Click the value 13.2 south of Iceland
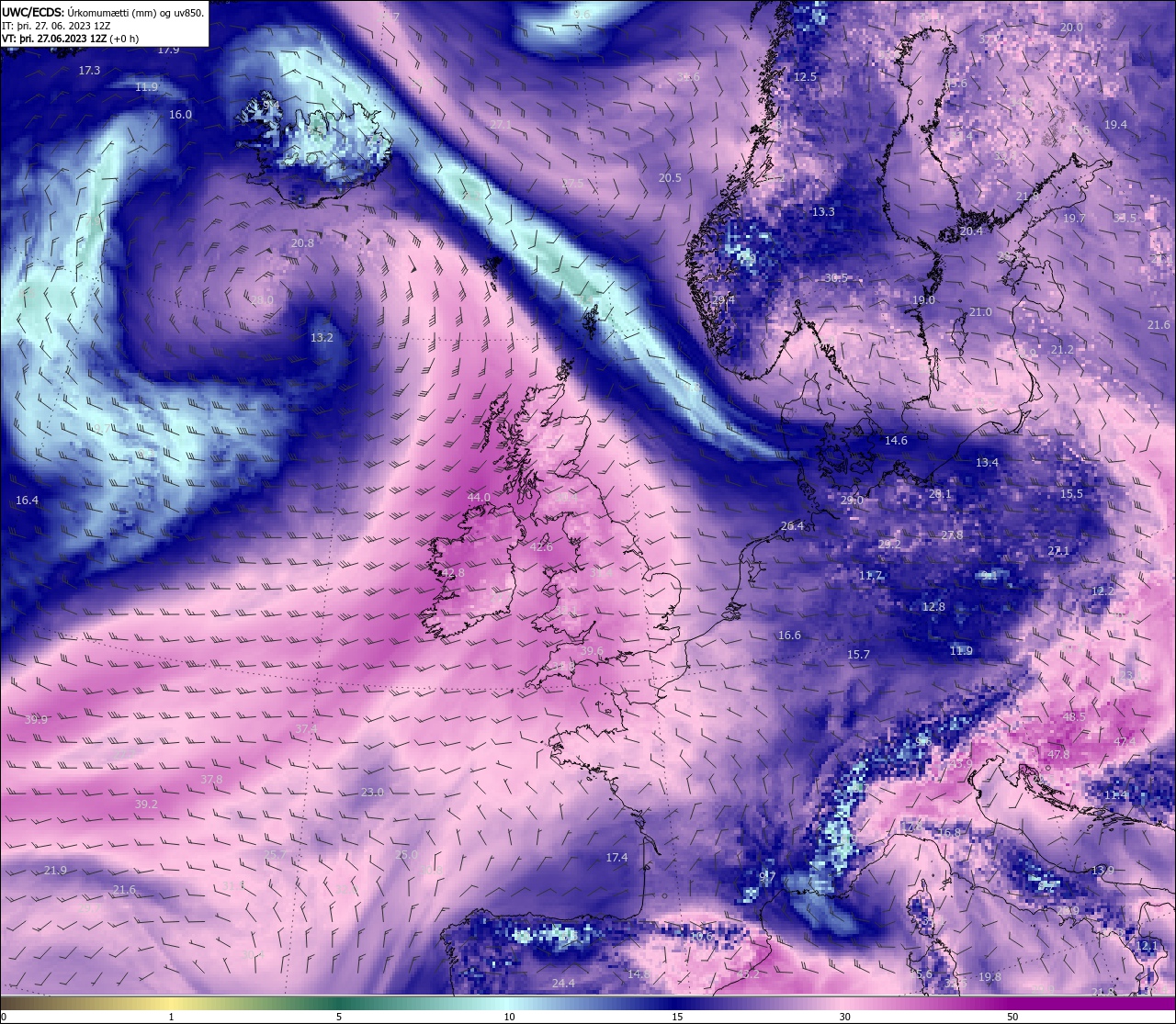Screen dimensions: 1176x1024 (x=322, y=337)
